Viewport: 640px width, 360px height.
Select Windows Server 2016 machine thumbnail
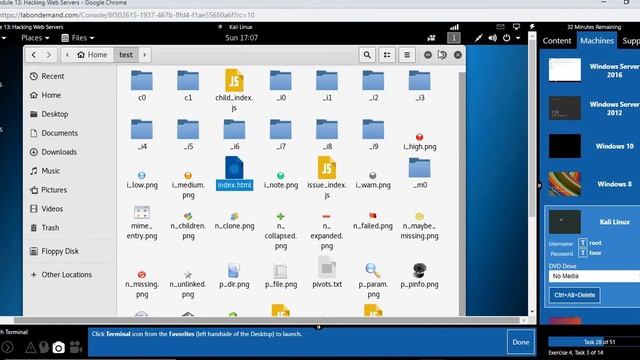click(x=564, y=70)
